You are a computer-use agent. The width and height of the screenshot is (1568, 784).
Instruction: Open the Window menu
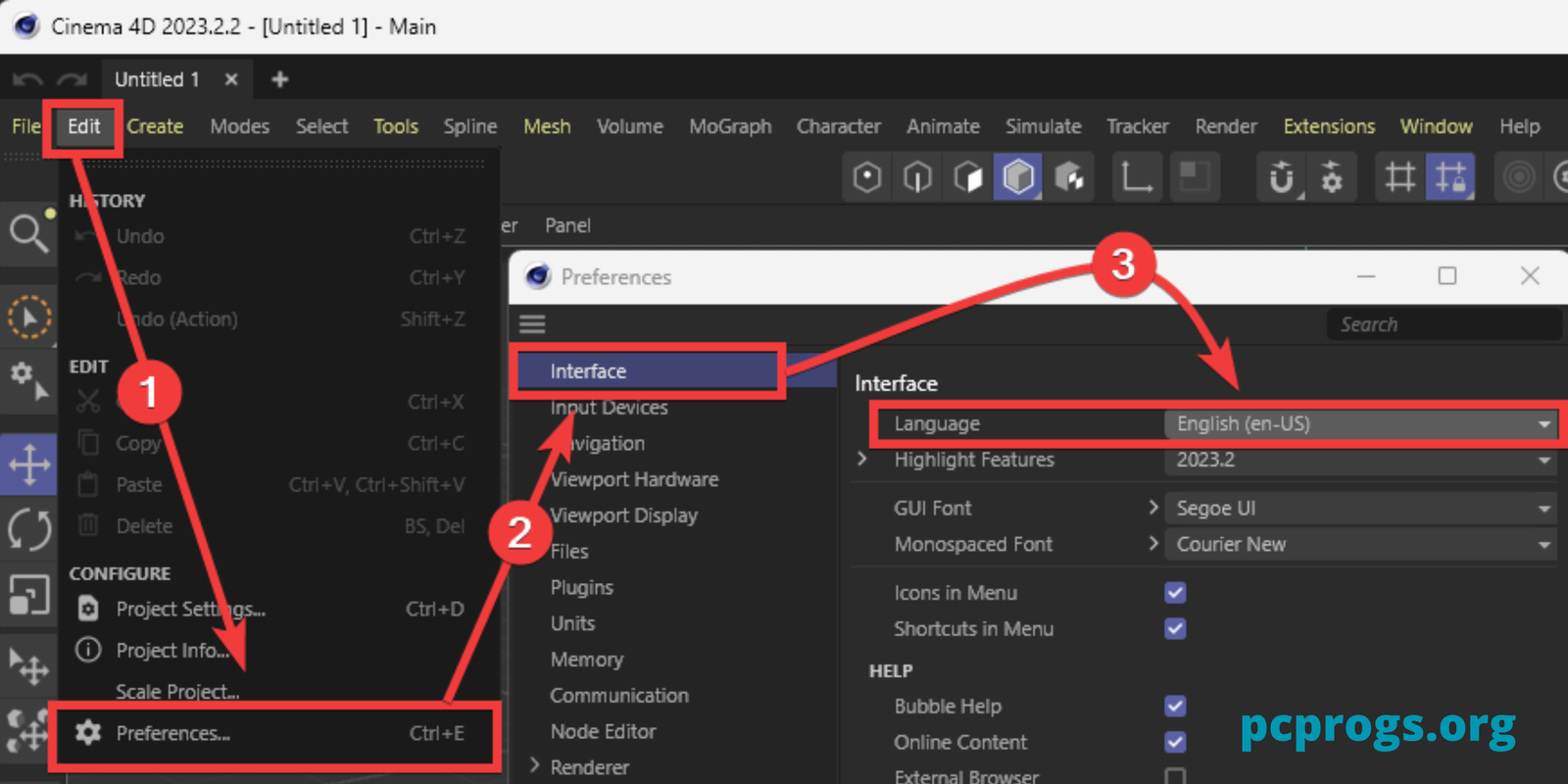click(x=1436, y=126)
